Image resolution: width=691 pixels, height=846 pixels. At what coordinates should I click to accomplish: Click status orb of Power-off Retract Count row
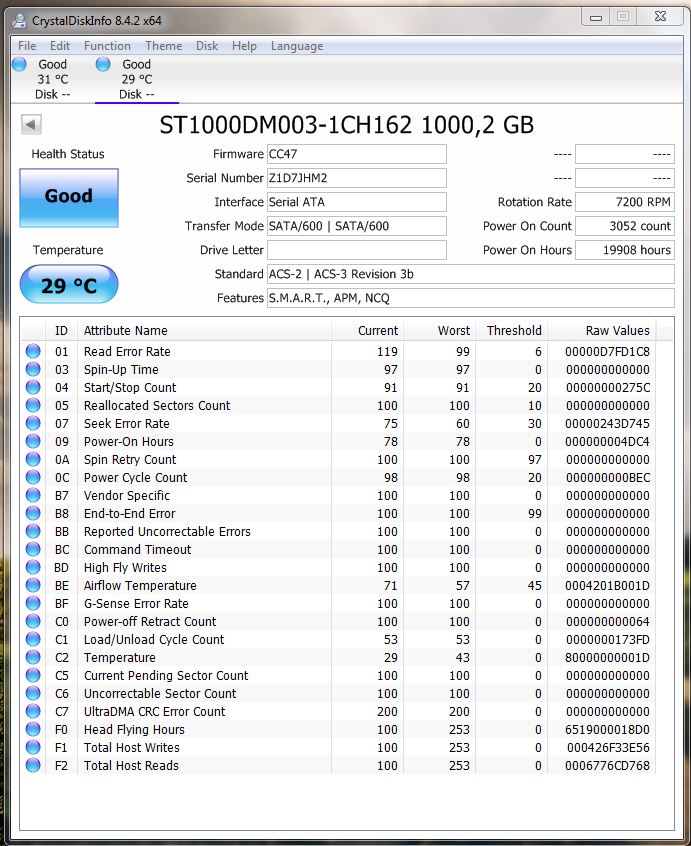point(33,621)
